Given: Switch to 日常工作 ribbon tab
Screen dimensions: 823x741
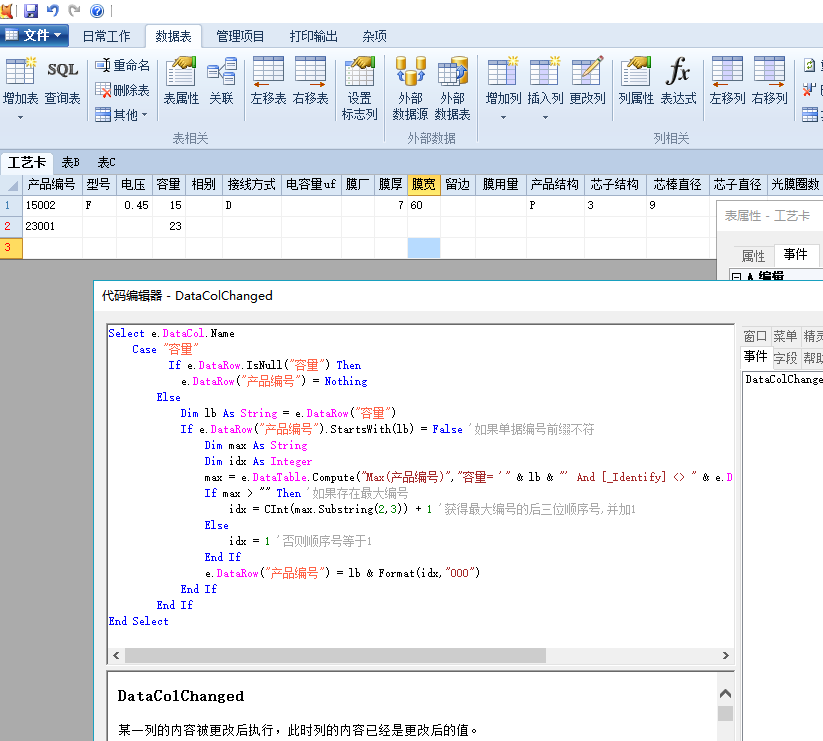Looking at the screenshot, I should point(107,36).
